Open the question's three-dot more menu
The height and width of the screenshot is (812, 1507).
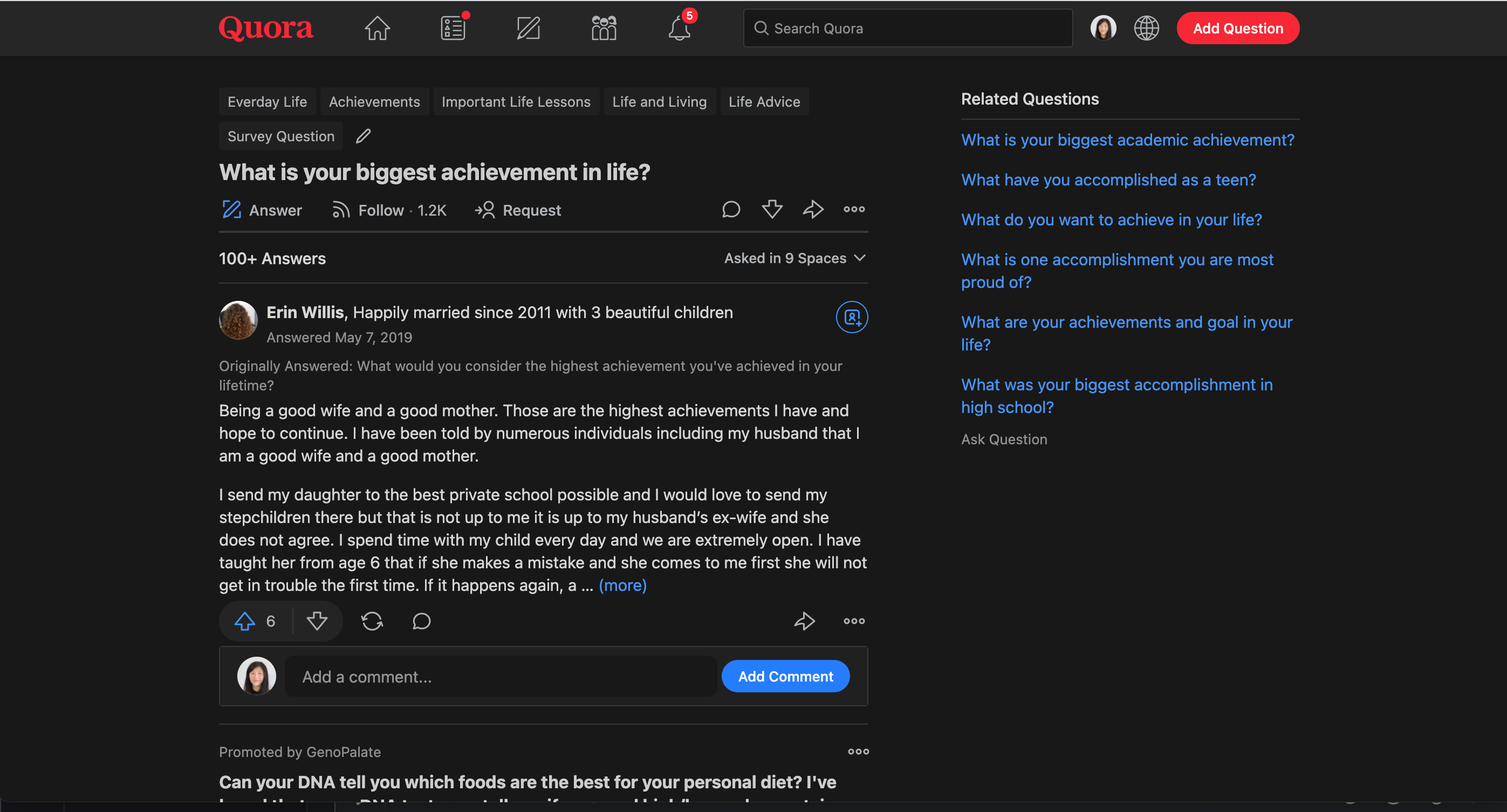853,209
